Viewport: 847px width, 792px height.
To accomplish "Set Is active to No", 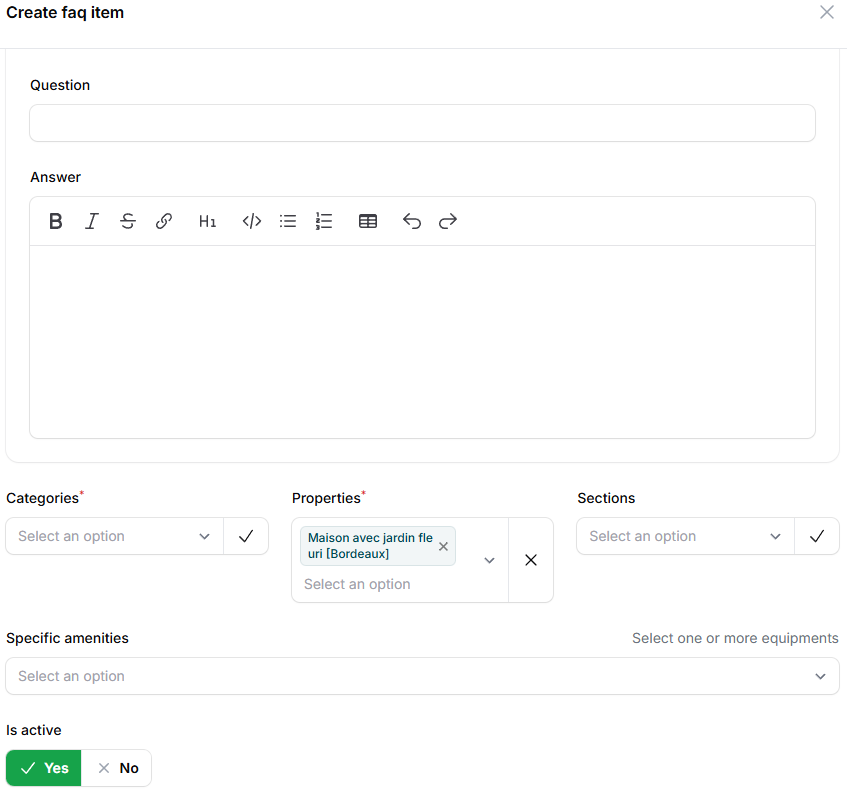I will pyautogui.click(x=117, y=768).
